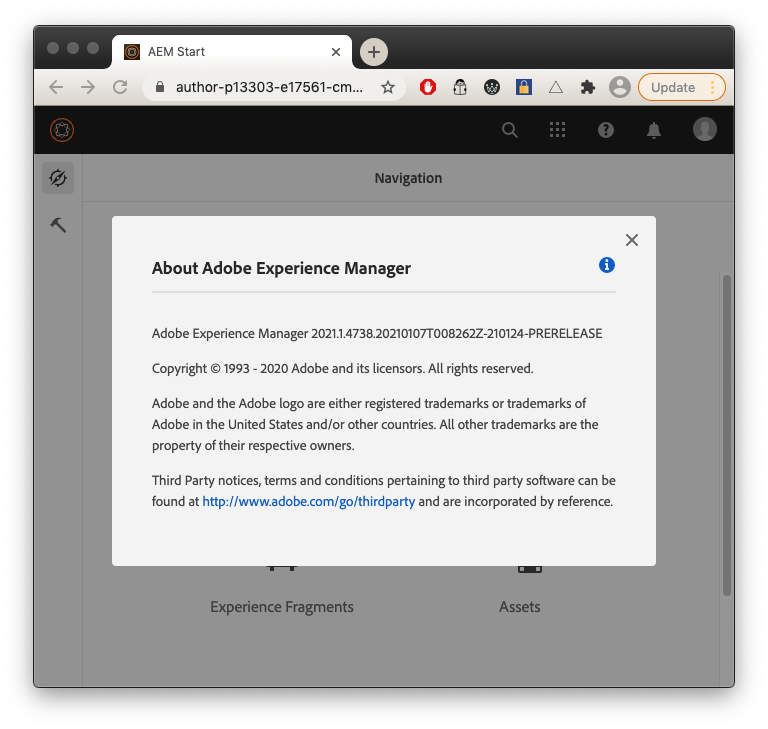
Task: Open notifications bell
Action: (x=654, y=130)
